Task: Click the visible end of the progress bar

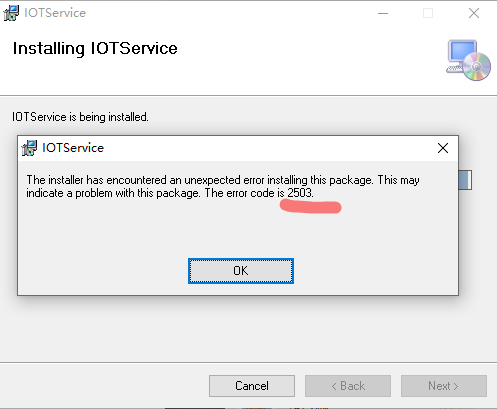Action: pos(465,180)
